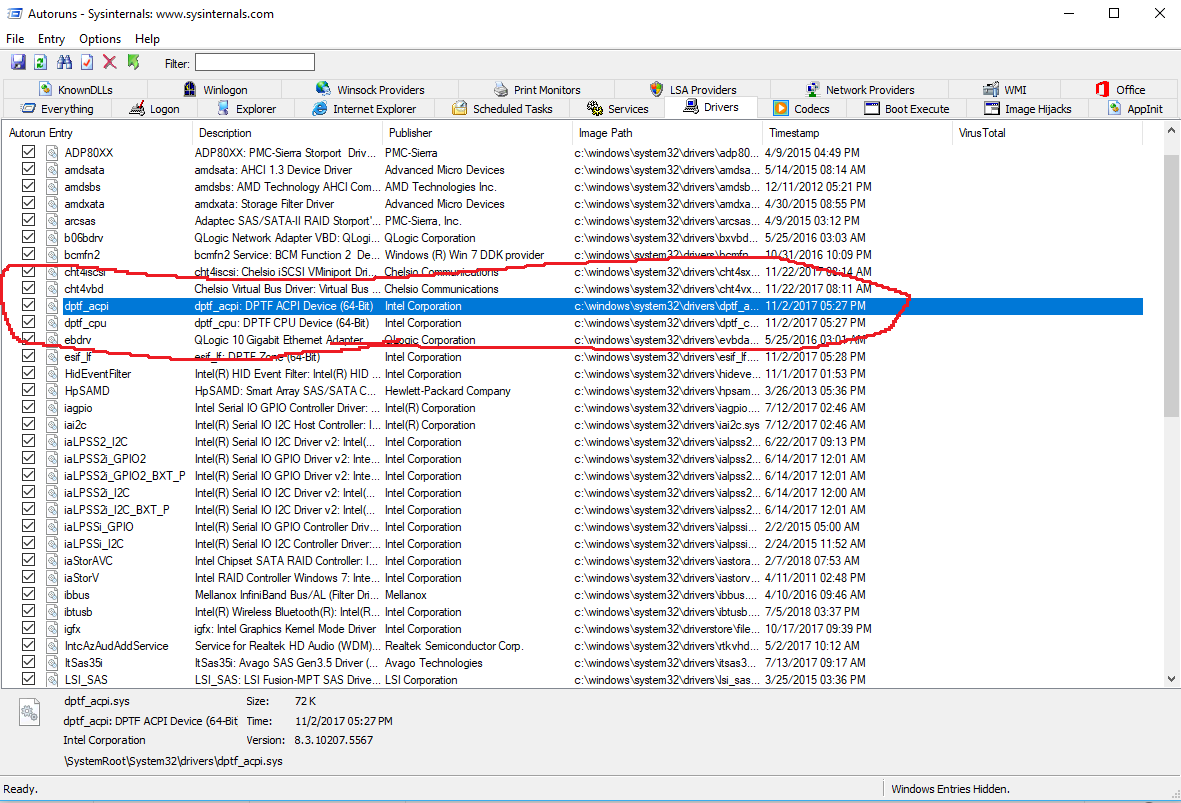
Task: Click the file icon beside iagpio
Action: click(52, 408)
